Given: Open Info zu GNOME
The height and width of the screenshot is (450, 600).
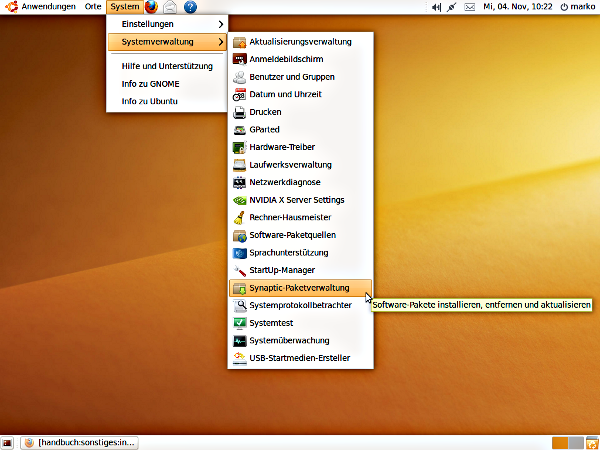Looking at the screenshot, I should [167, 84].
